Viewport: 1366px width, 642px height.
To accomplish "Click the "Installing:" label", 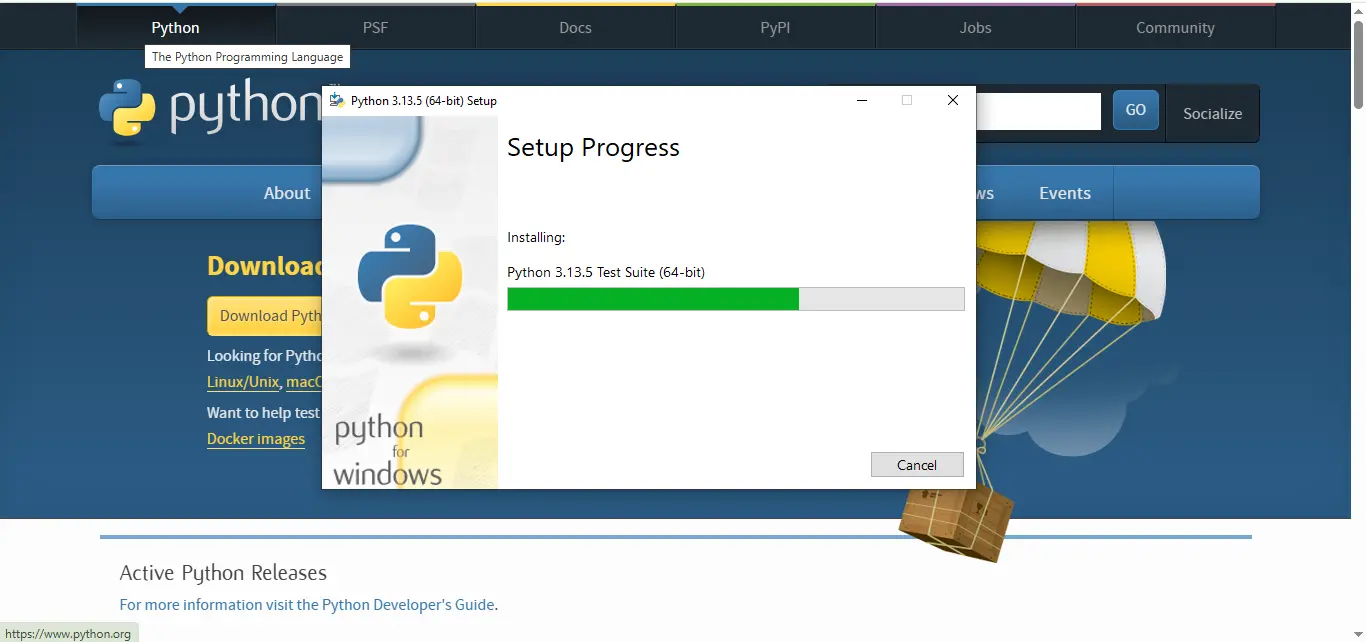I will (x=536, y=237).
